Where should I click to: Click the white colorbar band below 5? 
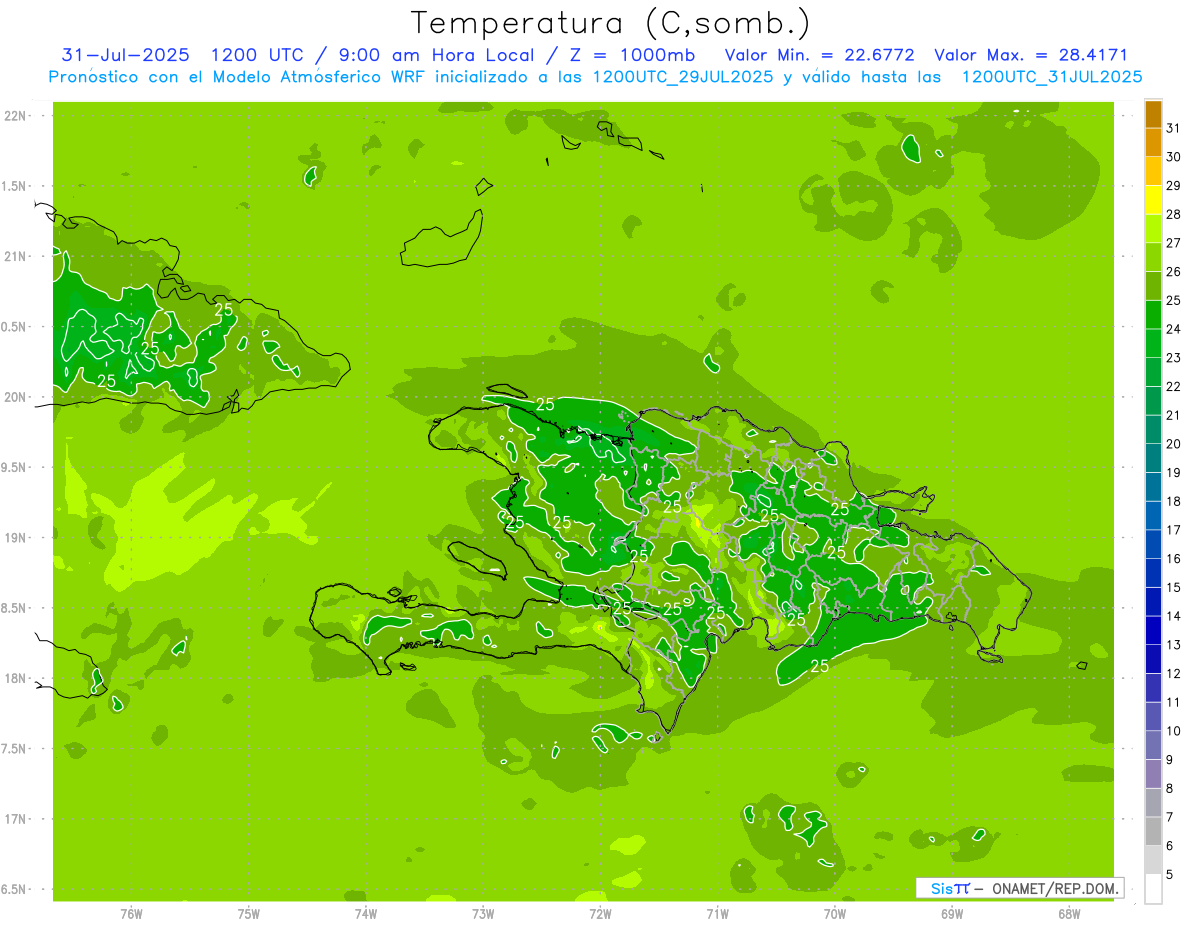click(x=1153, y=889)
